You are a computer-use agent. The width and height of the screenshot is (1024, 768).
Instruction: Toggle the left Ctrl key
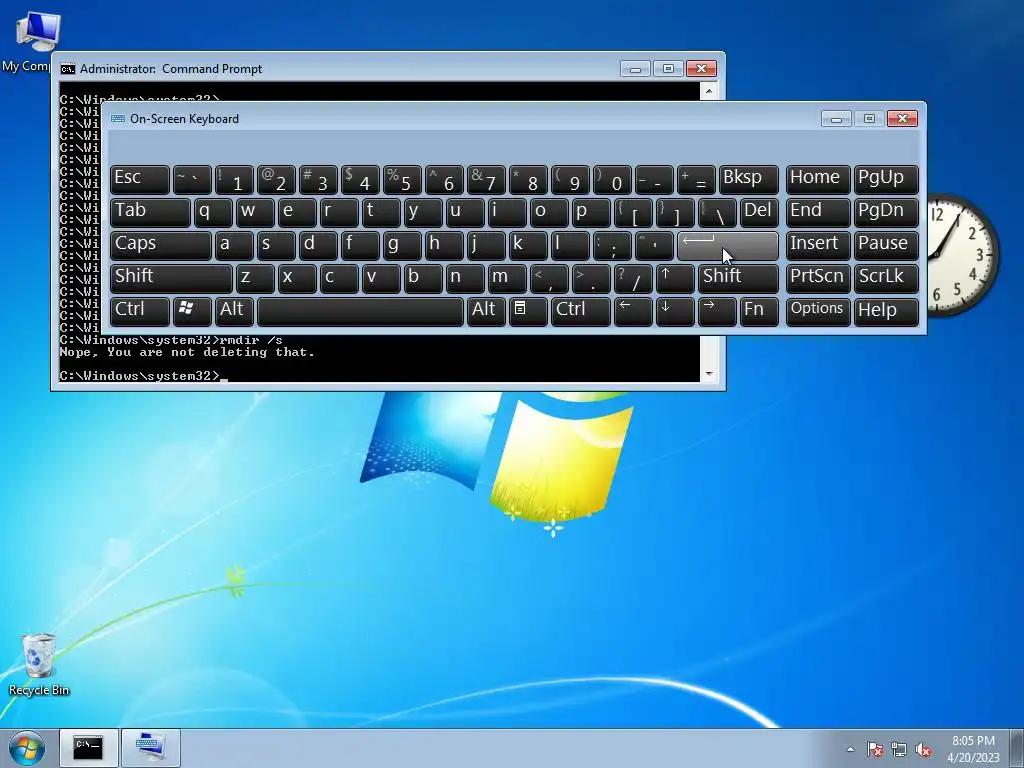(x=139, y=312)
